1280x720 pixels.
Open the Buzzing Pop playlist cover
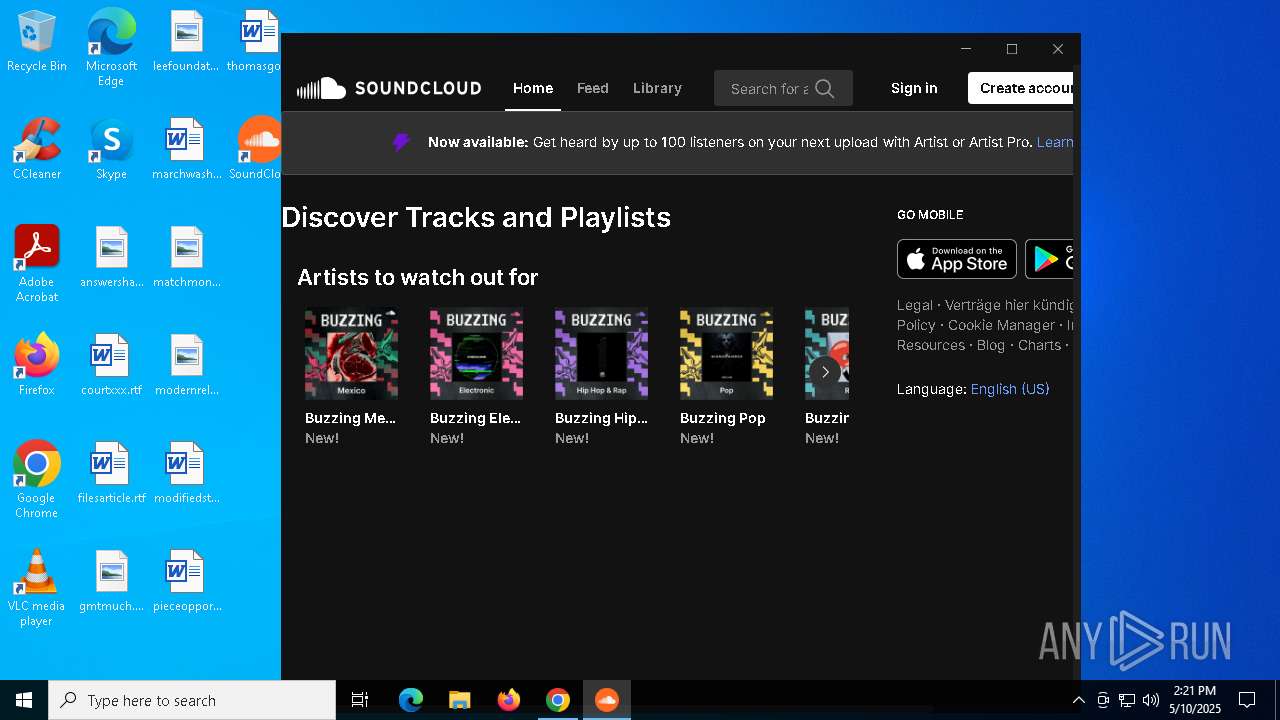pos(726,353)
